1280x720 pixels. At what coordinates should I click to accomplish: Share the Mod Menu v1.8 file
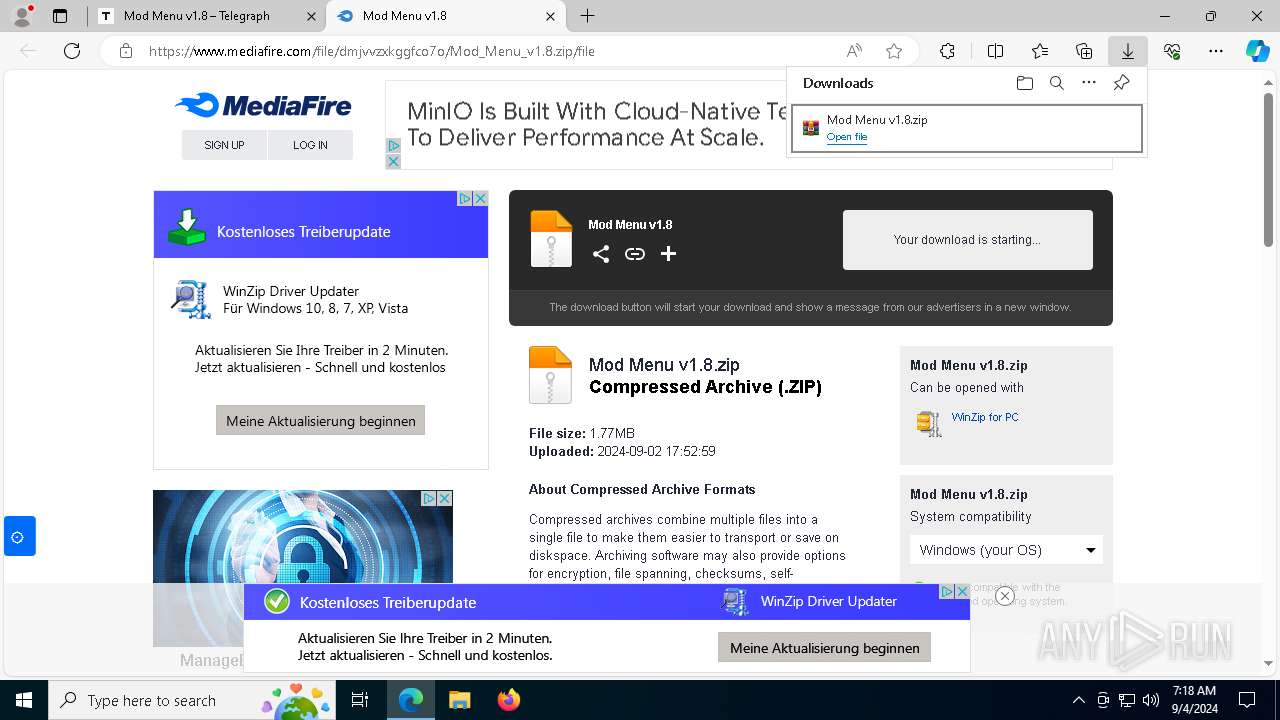(x=601, y=254)
